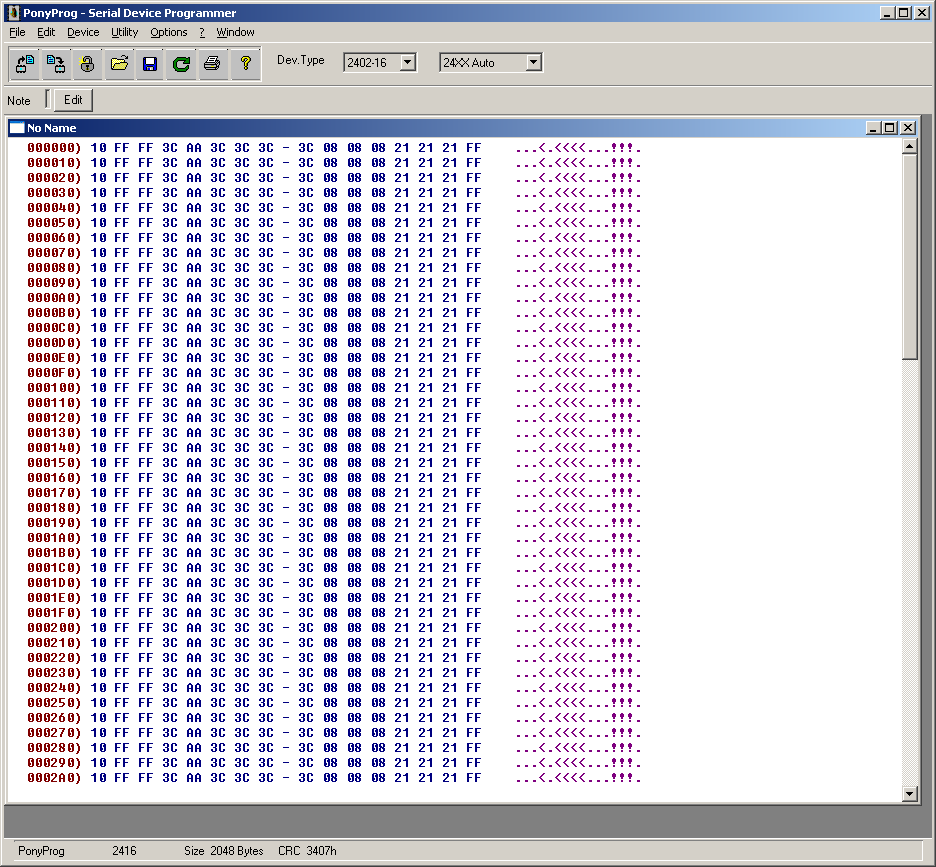
Task: Open a device file with folder icon
Action: pyautogui.click(x=119, y=64)
